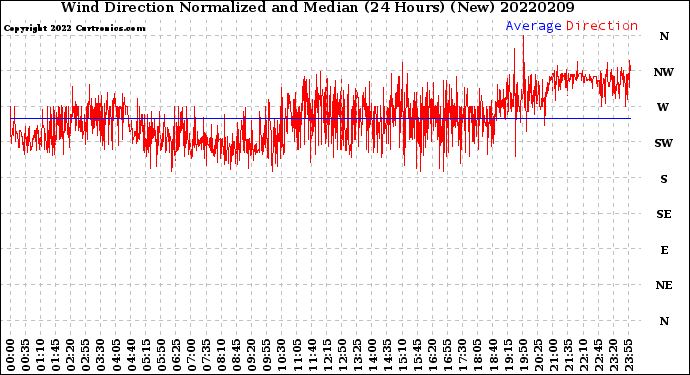The width and height of the screenshot is (690, 375).
Task: Click the 06:25 time axis label
Action: pos(176,355)
